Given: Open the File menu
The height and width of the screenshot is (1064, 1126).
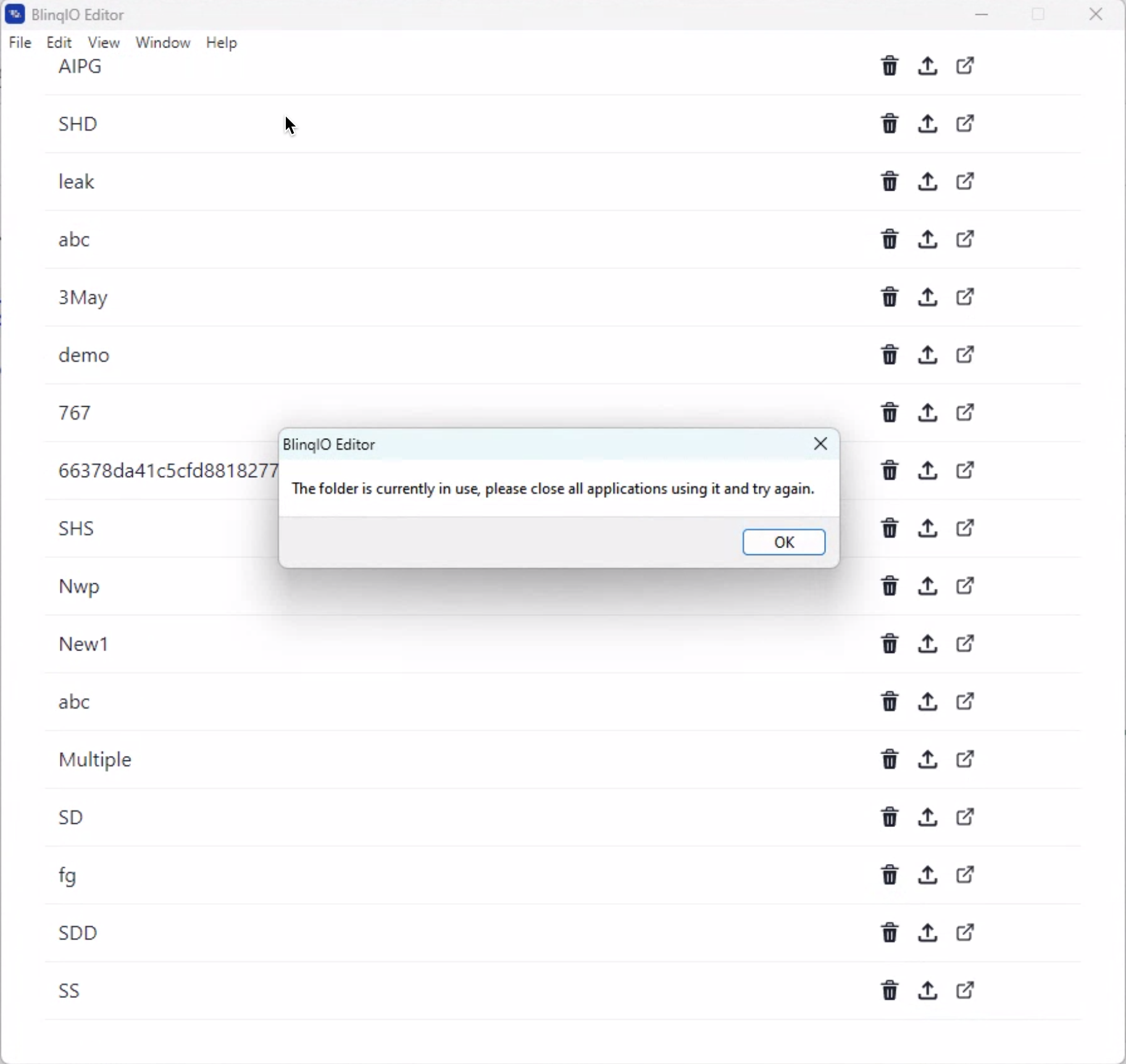Looking at the screenshot, I should (20, 43).
